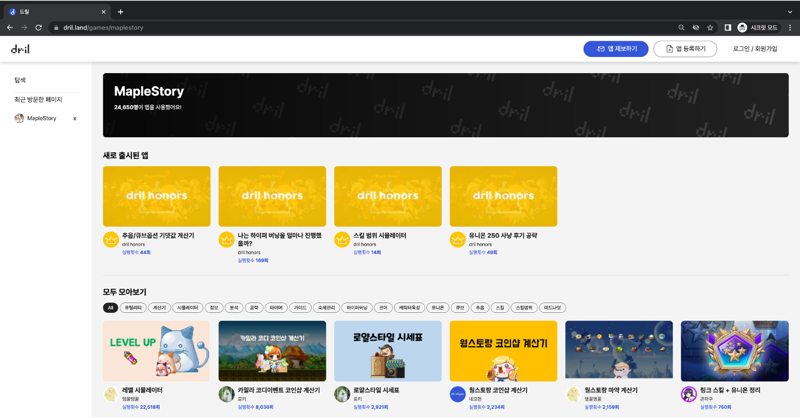Select the 가이드 filter chip

point(301,308)
